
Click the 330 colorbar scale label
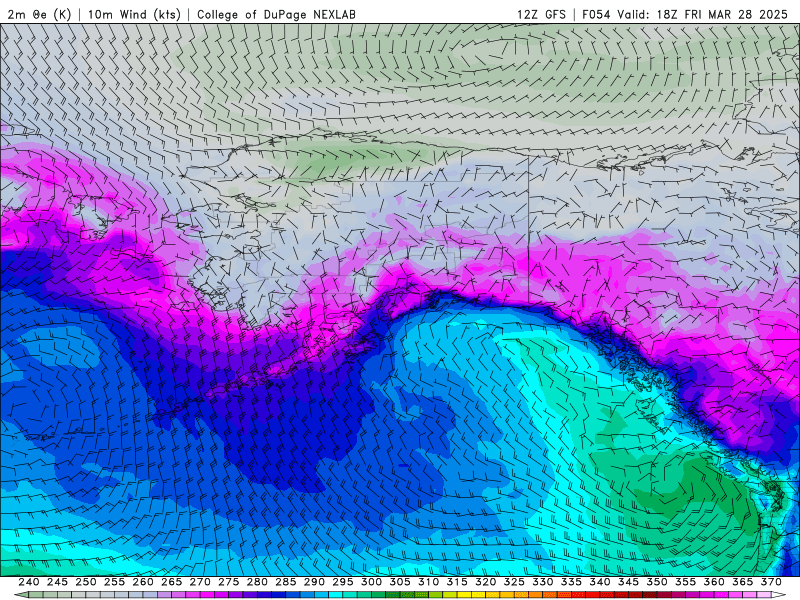(x=543, y=582)
